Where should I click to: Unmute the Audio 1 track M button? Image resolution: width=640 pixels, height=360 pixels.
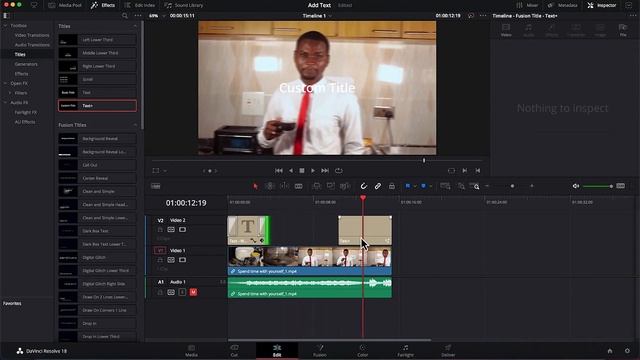(x=193, y=292)
